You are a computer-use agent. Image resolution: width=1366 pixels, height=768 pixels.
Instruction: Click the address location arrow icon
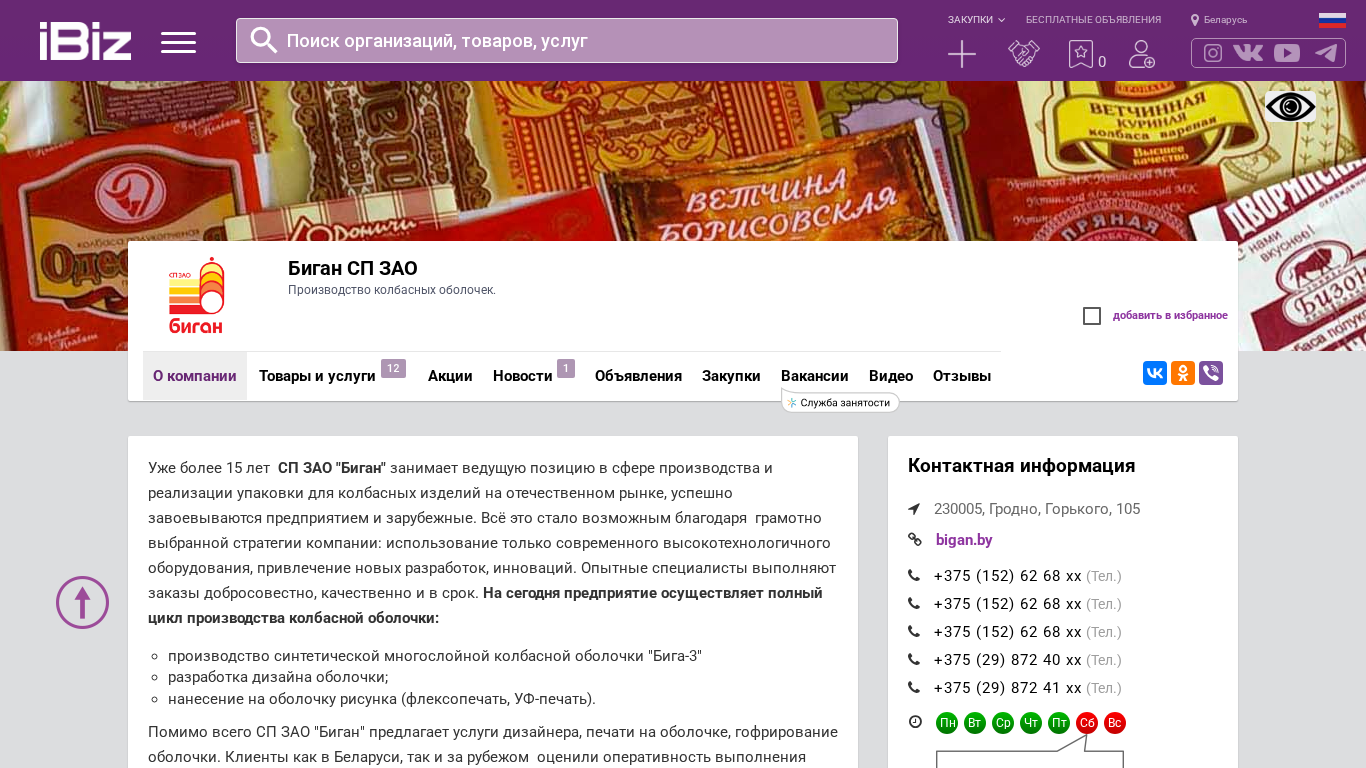point(914,509)
